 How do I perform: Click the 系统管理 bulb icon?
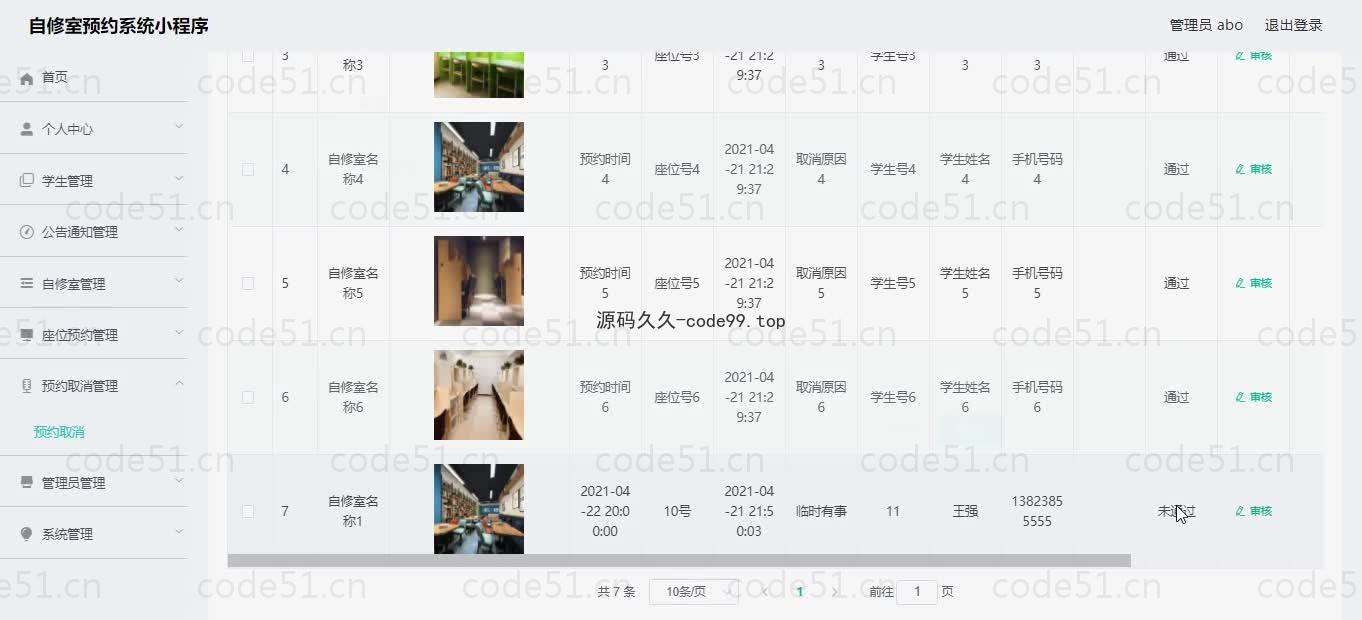tap(27, 534)
